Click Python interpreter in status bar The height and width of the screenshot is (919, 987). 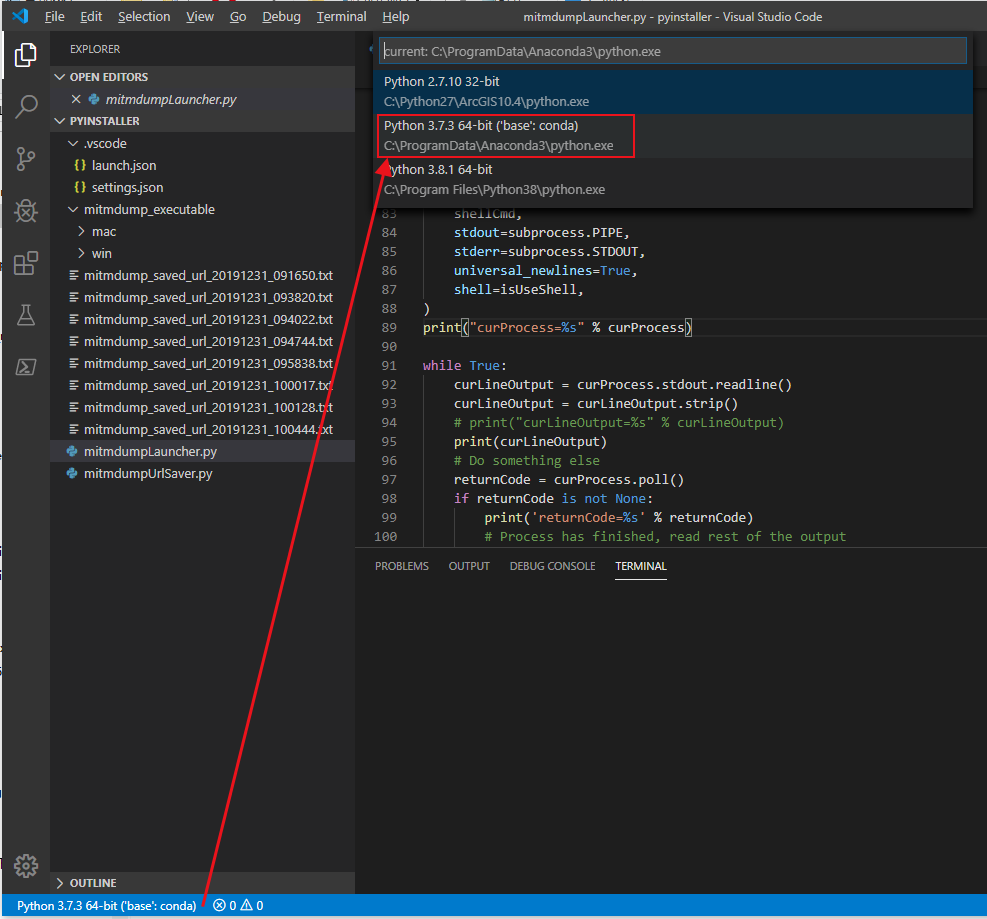106,905
